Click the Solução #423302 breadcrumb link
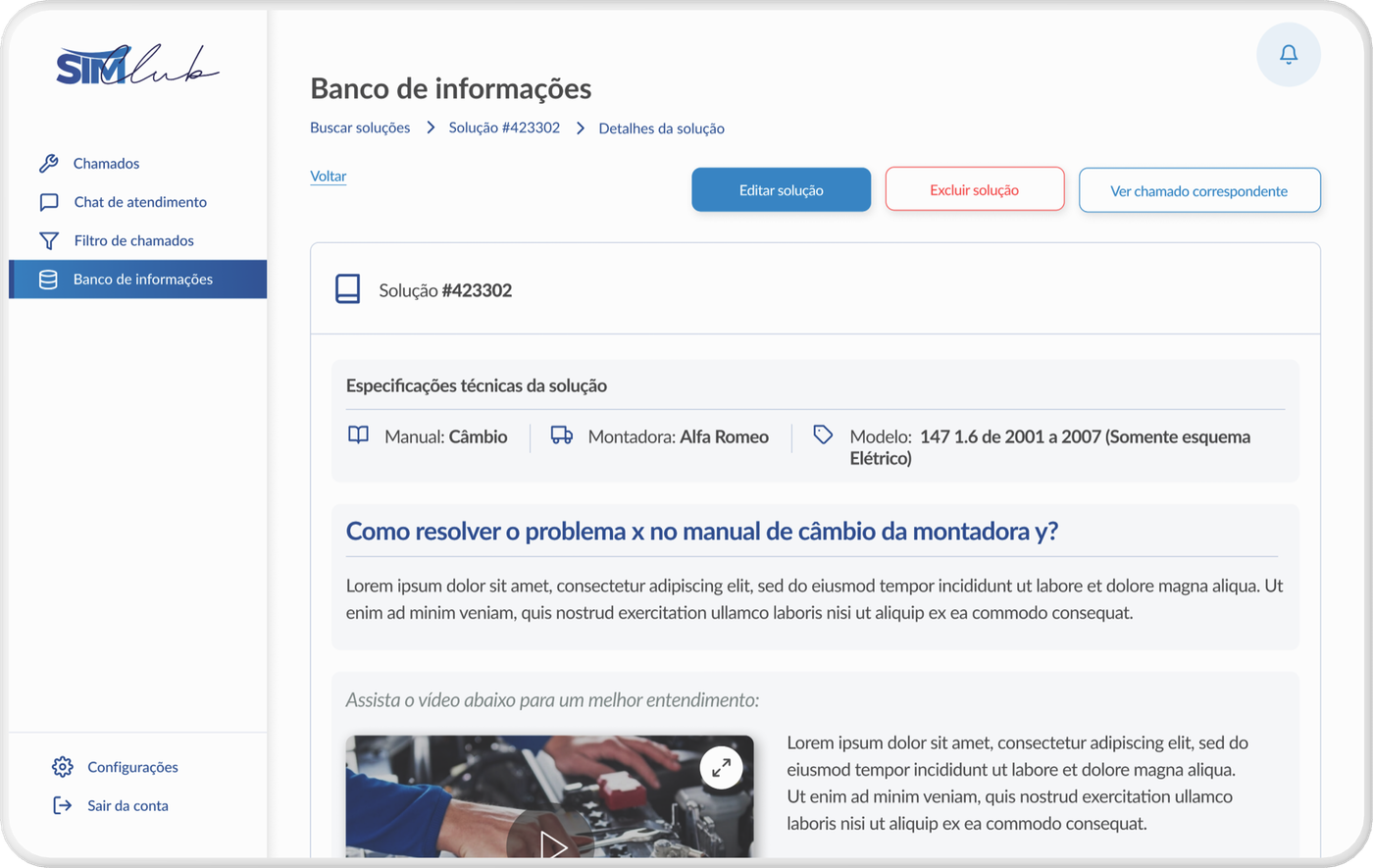 coord(504,128)
